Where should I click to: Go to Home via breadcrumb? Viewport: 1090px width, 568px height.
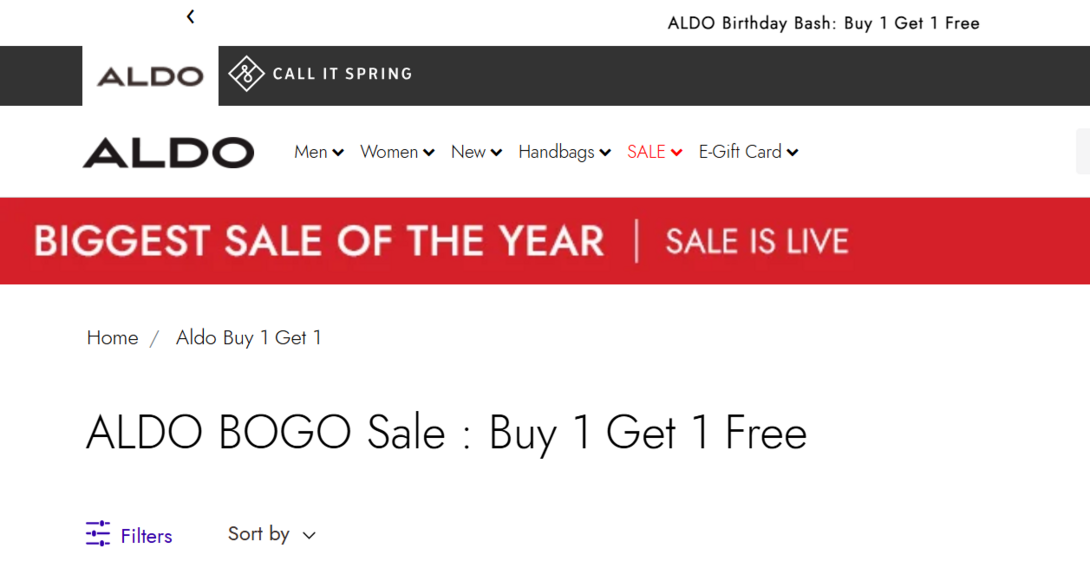(112, 338)
